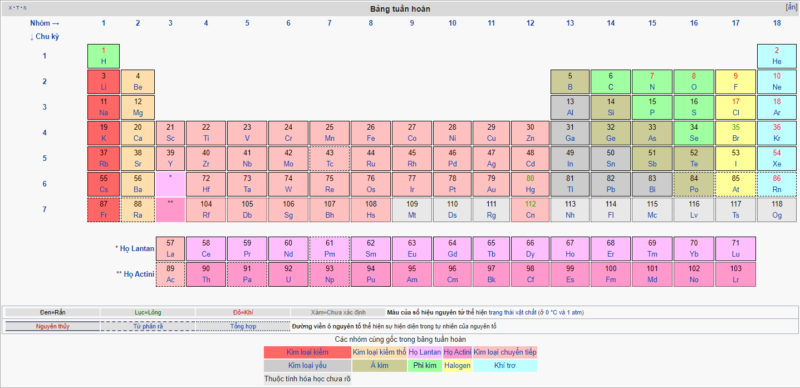Click the 'Bảng tuần hoàn' title link
Viewport: 800px width, 388px height.
402,9
